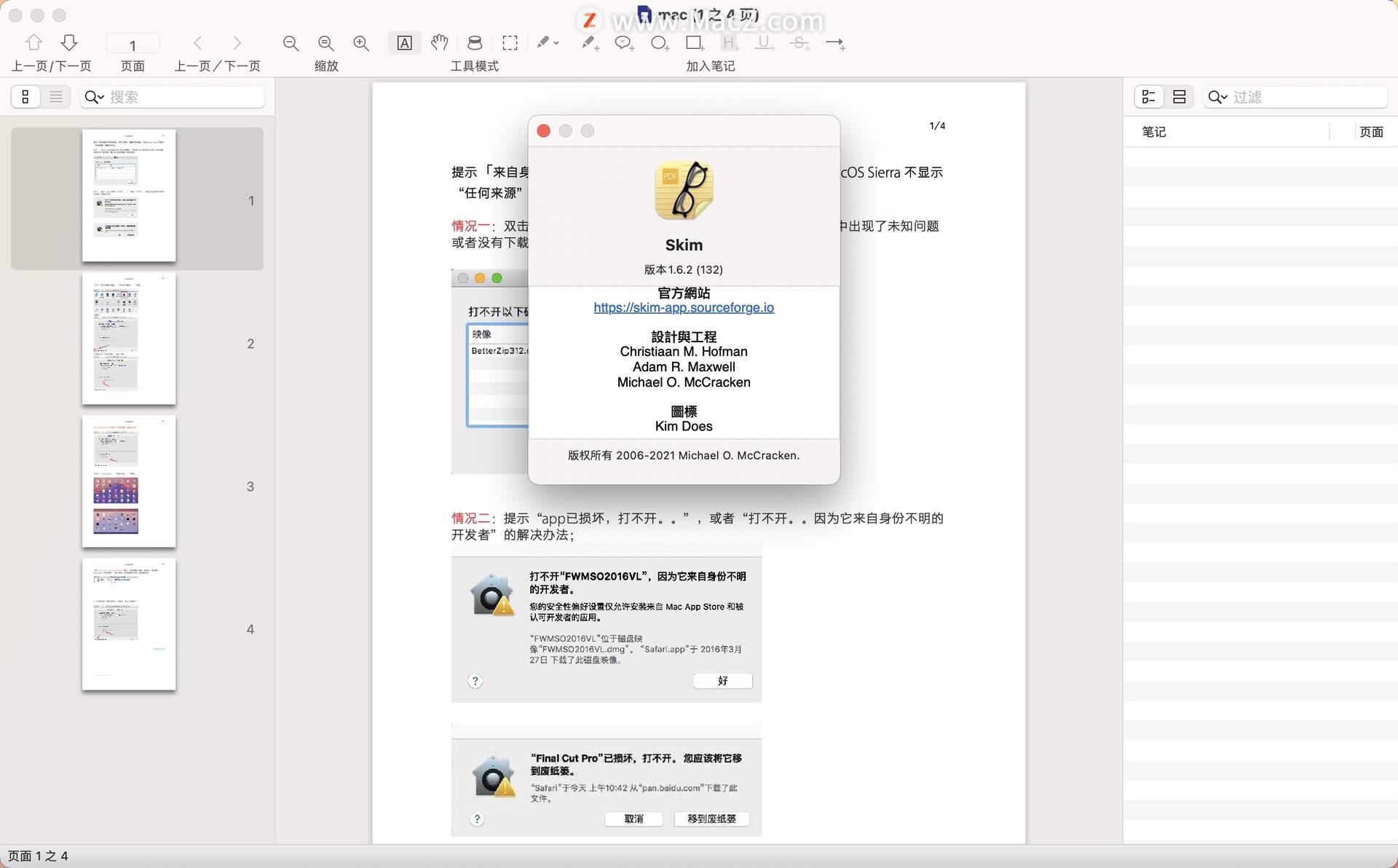The width and height of the screenshot is (1398, 868).
Task: Select page 4 thumbnail
Action: (129, 623)
